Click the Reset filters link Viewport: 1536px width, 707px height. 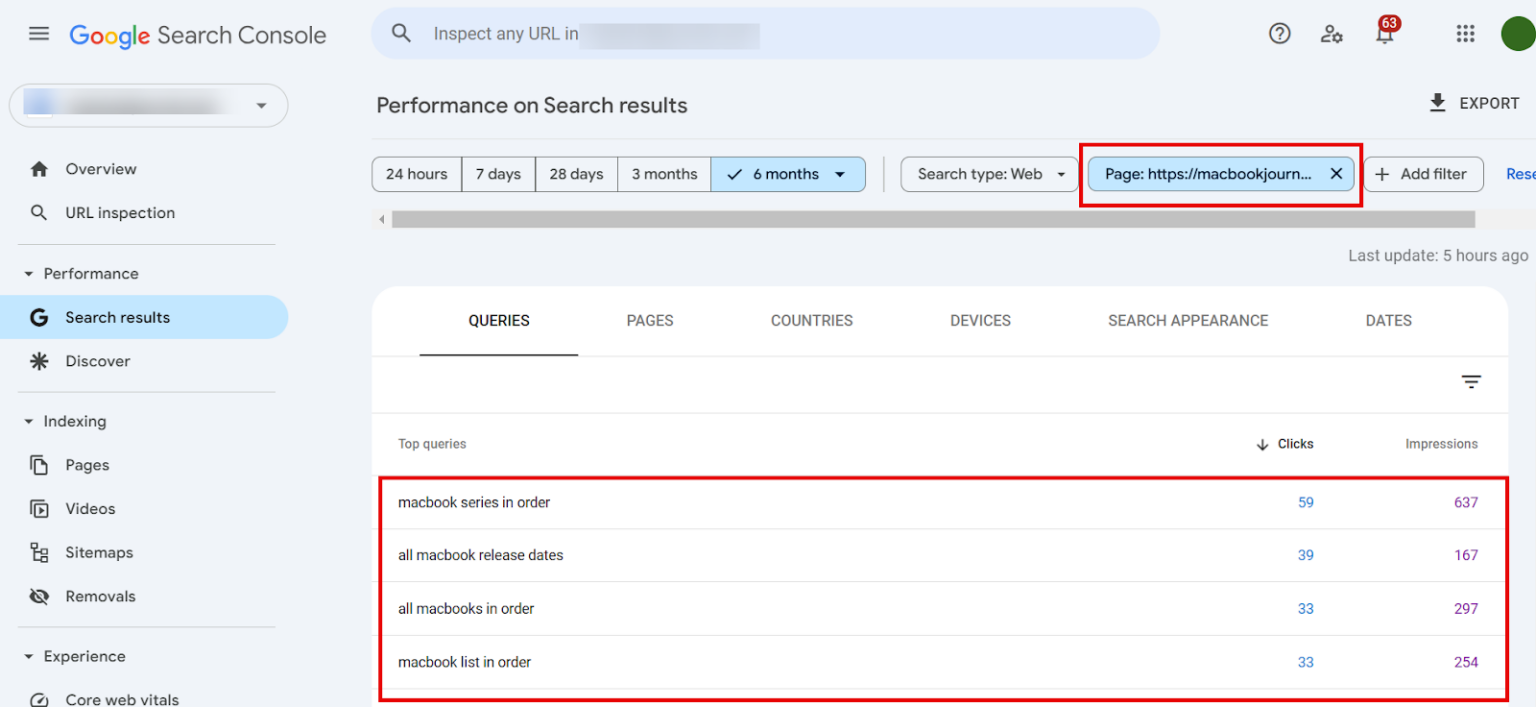[1520, 174]
